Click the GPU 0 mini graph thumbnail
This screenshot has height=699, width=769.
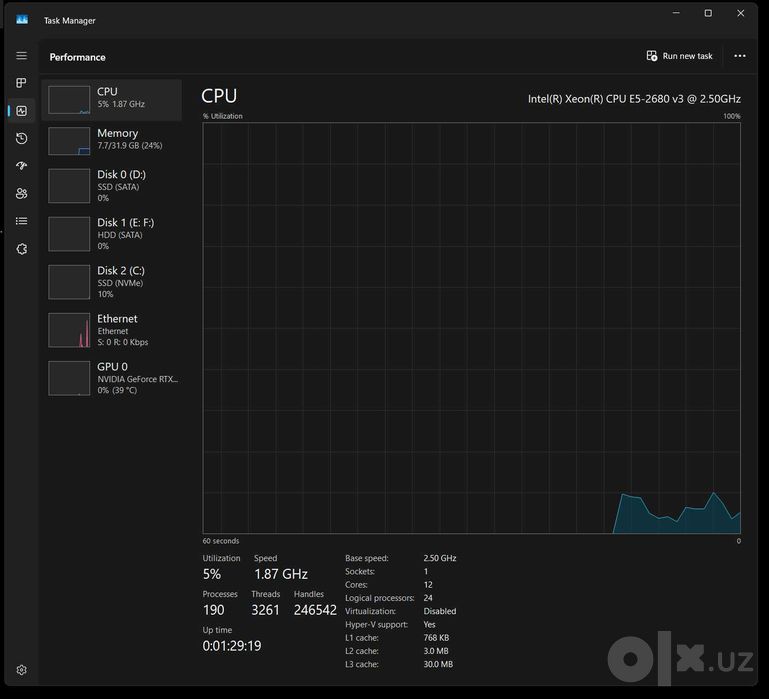[69, 378]
